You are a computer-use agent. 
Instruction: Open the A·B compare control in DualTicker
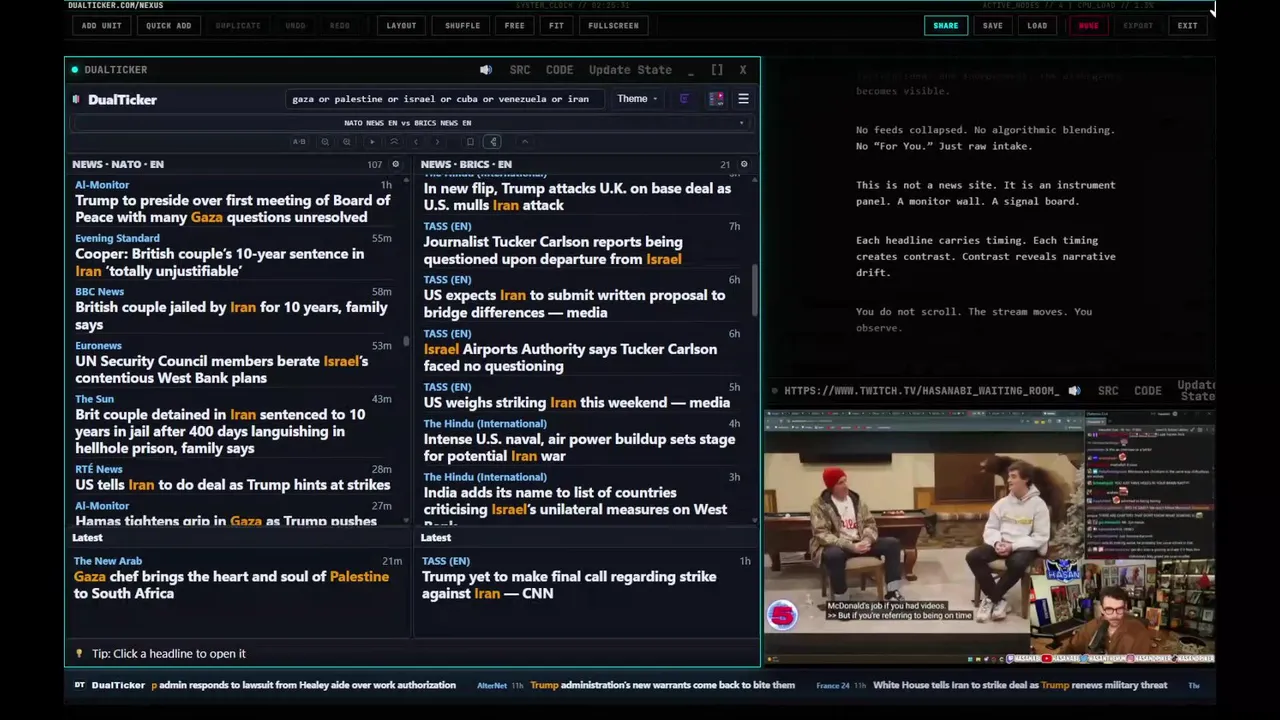pos(299,142)
